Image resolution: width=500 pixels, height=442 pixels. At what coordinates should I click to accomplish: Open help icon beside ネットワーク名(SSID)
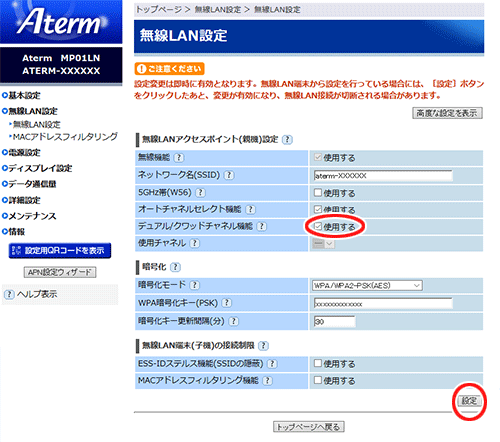coord(229,175)
